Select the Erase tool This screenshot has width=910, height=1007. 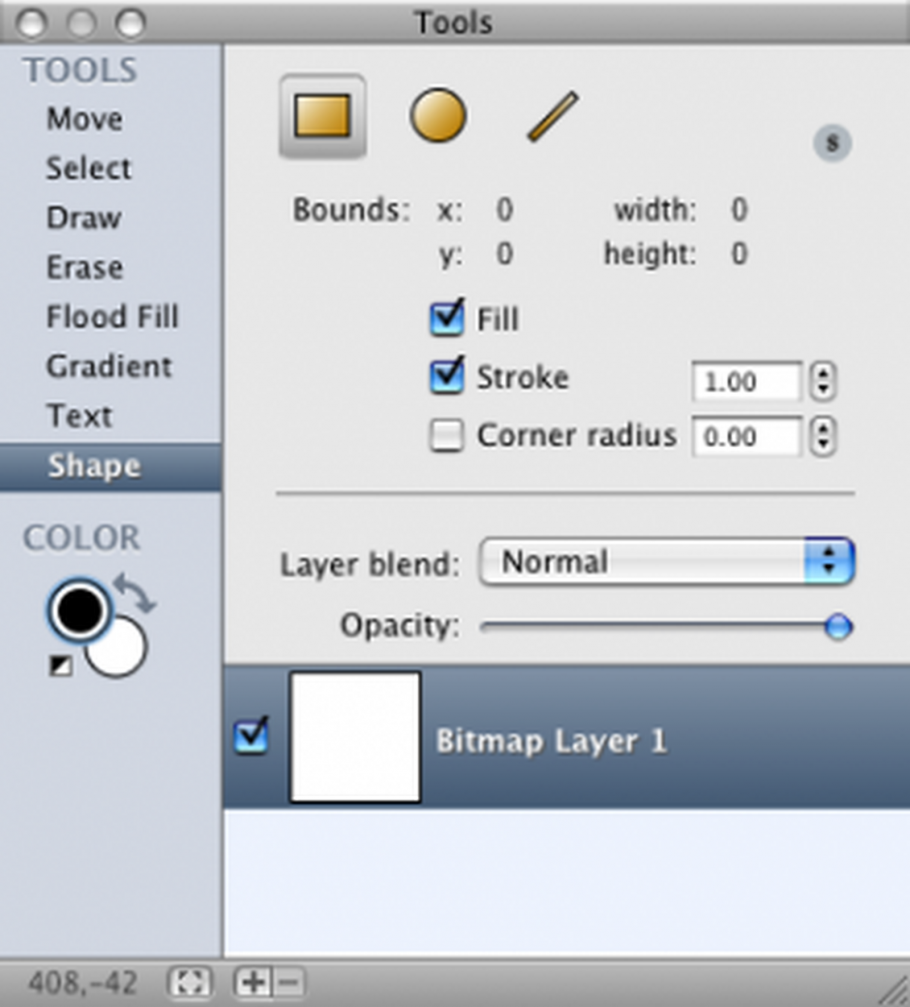tap(84, 267)
